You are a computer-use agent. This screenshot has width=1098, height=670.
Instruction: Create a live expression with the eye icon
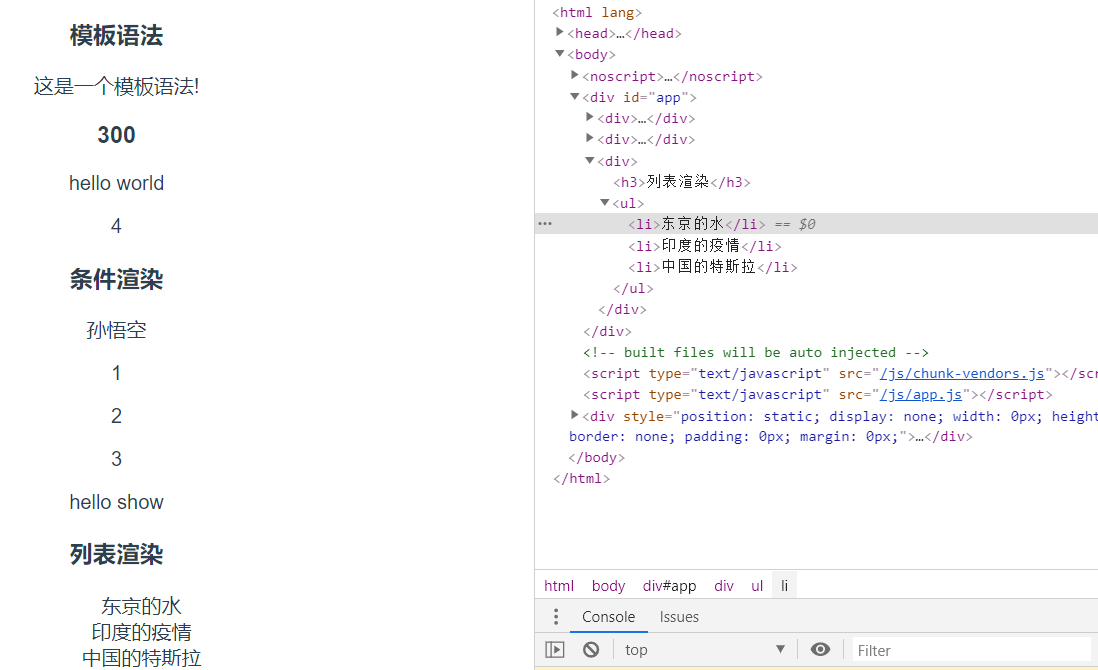tap(820, 650)
